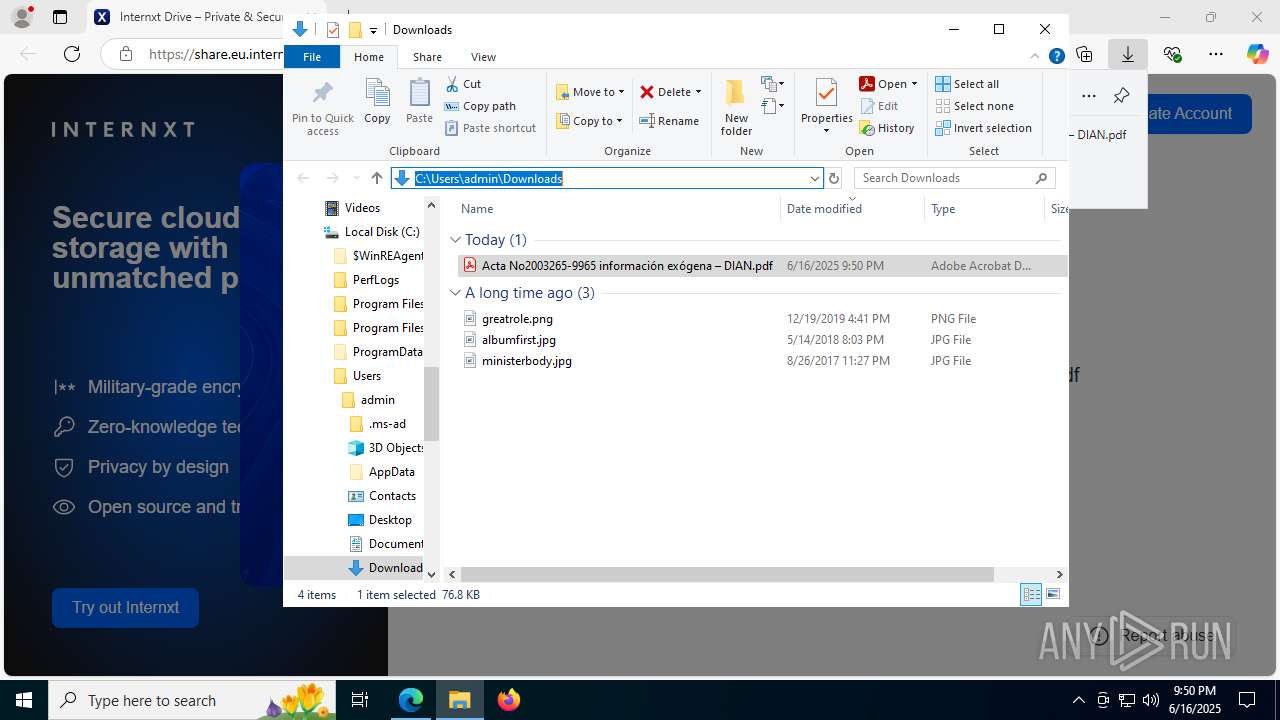Select Videos in navigation pane

362,208
